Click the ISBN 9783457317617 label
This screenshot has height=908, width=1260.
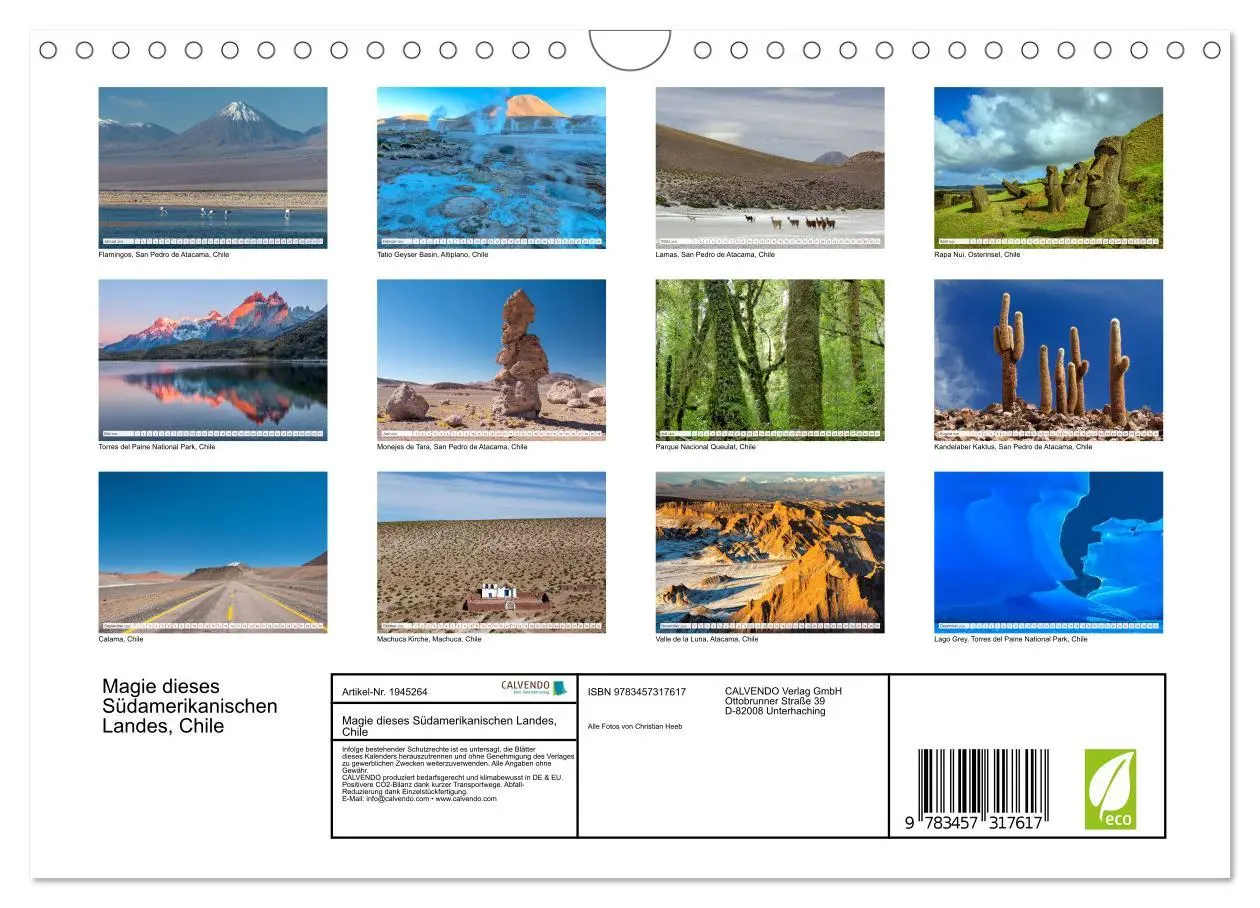(635, 690)
